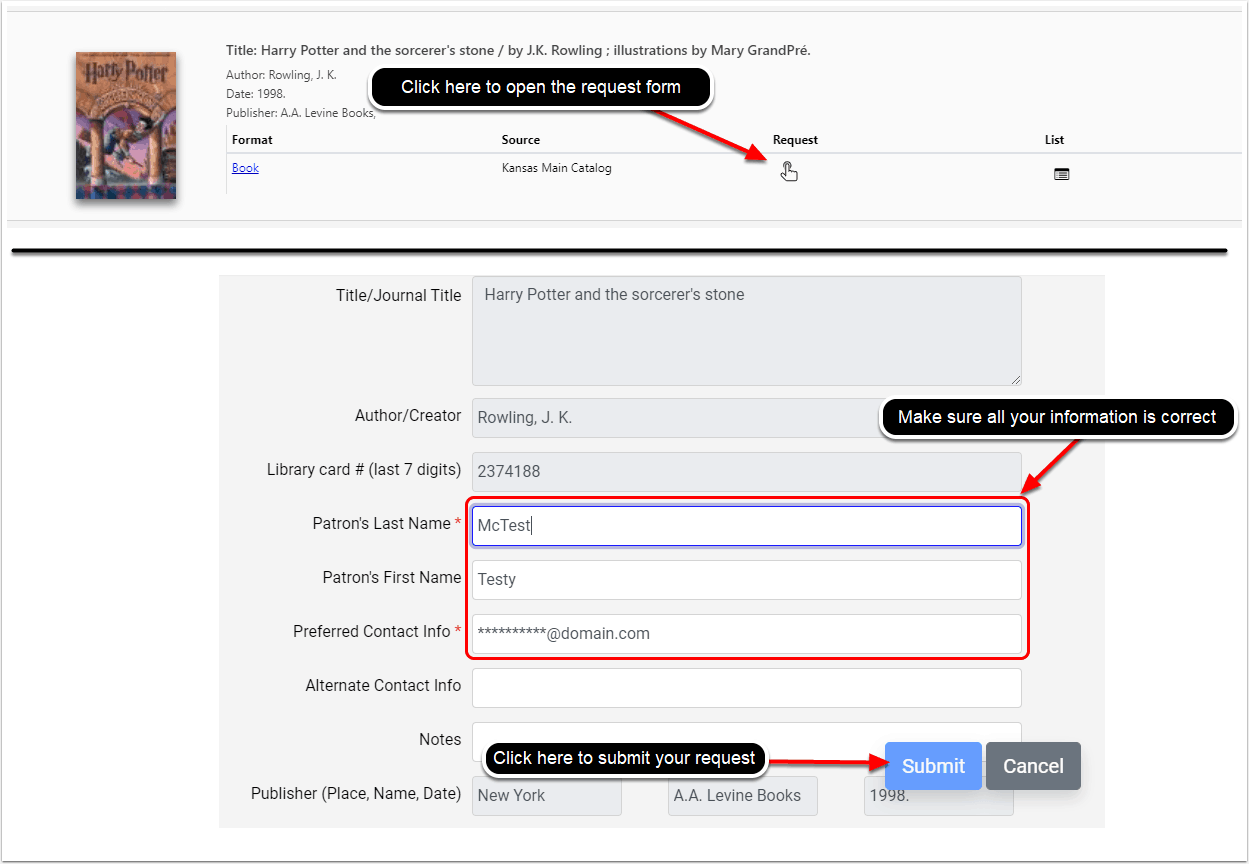The width and height of the screenshot is (1249, 864).
Task: Click the Source column header
Action: pyautogui.click(x=521, y=140)
